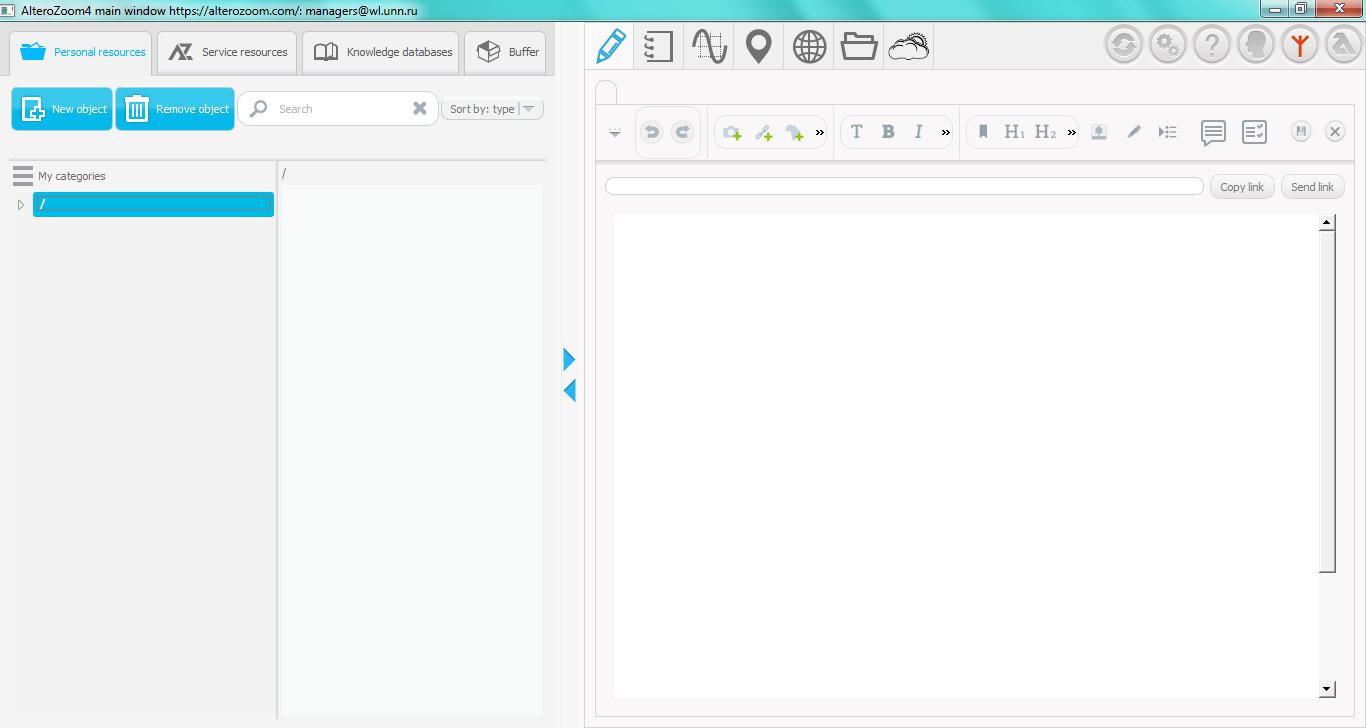Switch to the Service resources tab
This screenshot has width=1366, height=728.
coord(228,52)
